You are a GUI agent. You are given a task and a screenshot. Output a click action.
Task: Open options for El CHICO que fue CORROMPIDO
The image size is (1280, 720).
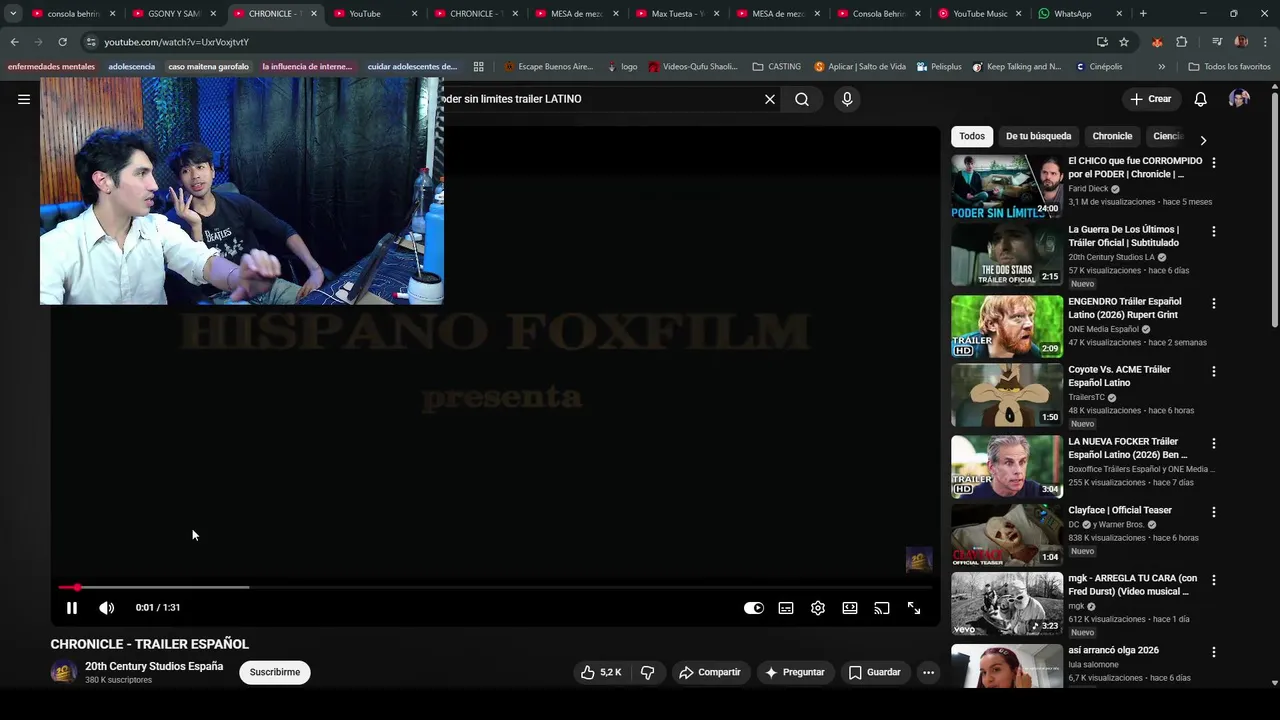[1214, 162]
